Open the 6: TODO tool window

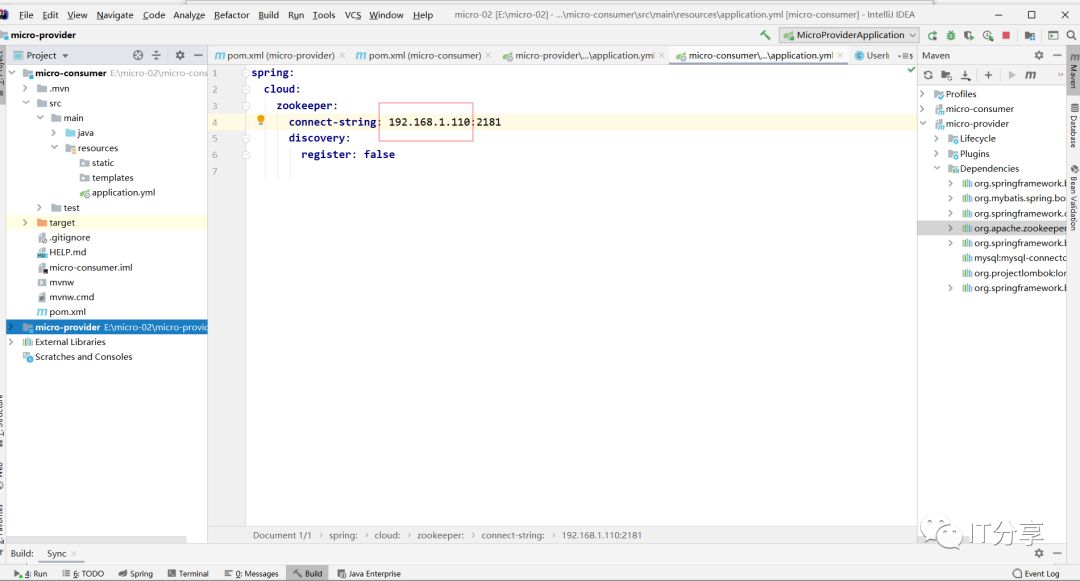[83, 573]
